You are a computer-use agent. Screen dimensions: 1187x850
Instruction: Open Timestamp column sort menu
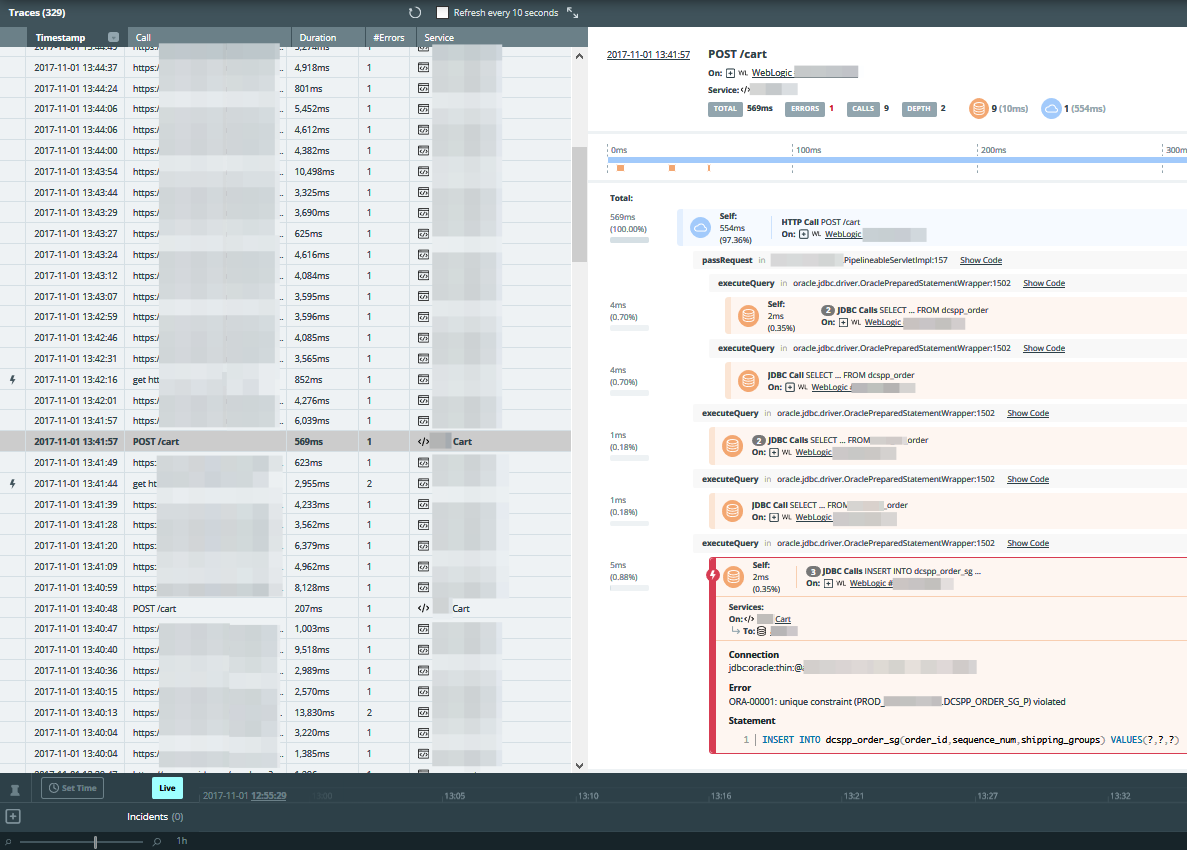pyautogui.click(x=114, y=37)
